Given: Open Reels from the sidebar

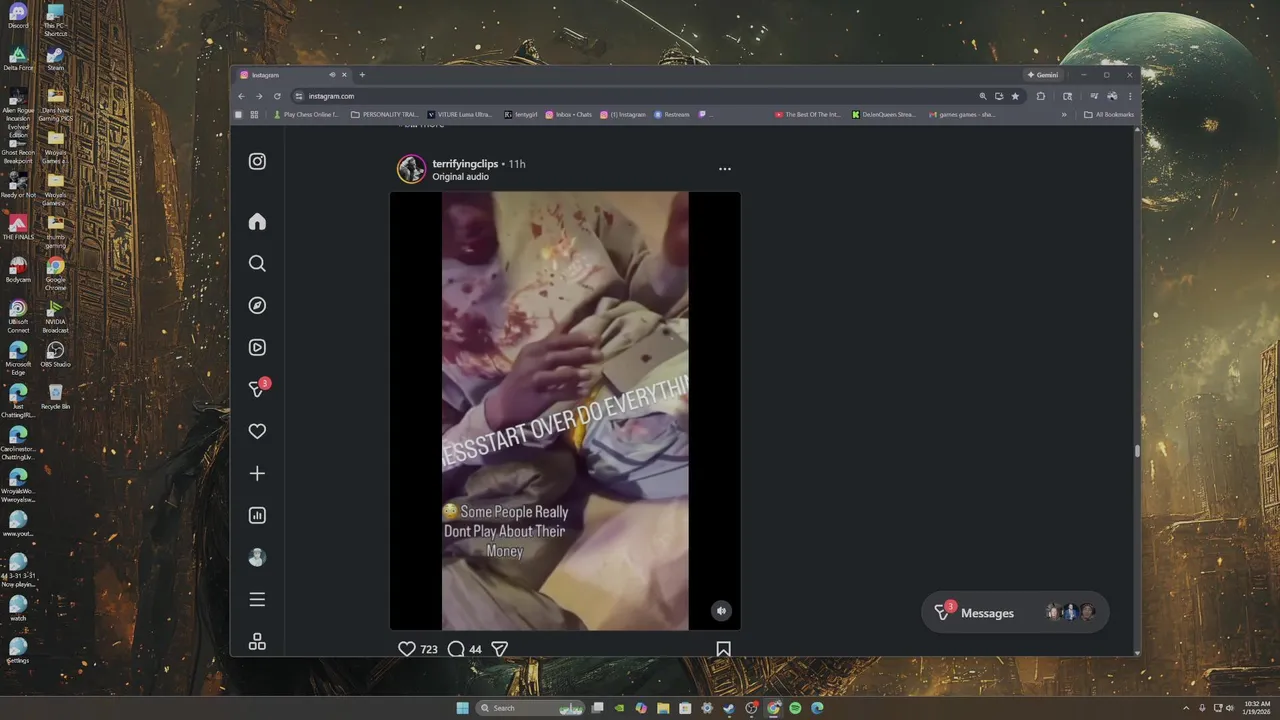Looking at the screenshot, I should pyautogui.click(x=257, y=347).
